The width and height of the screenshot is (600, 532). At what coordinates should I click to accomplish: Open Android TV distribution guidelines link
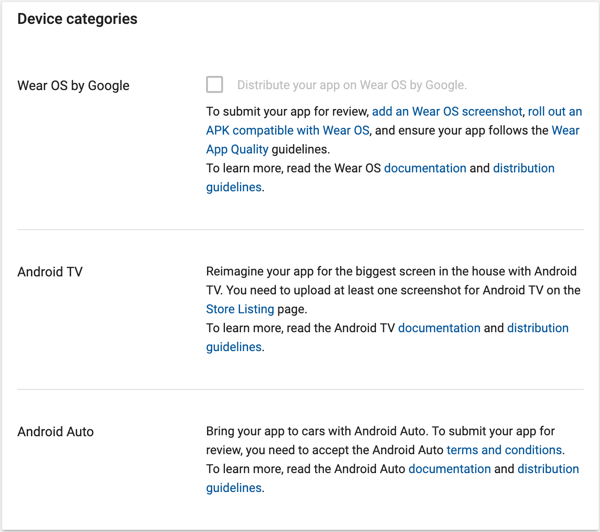coord(538,328)
